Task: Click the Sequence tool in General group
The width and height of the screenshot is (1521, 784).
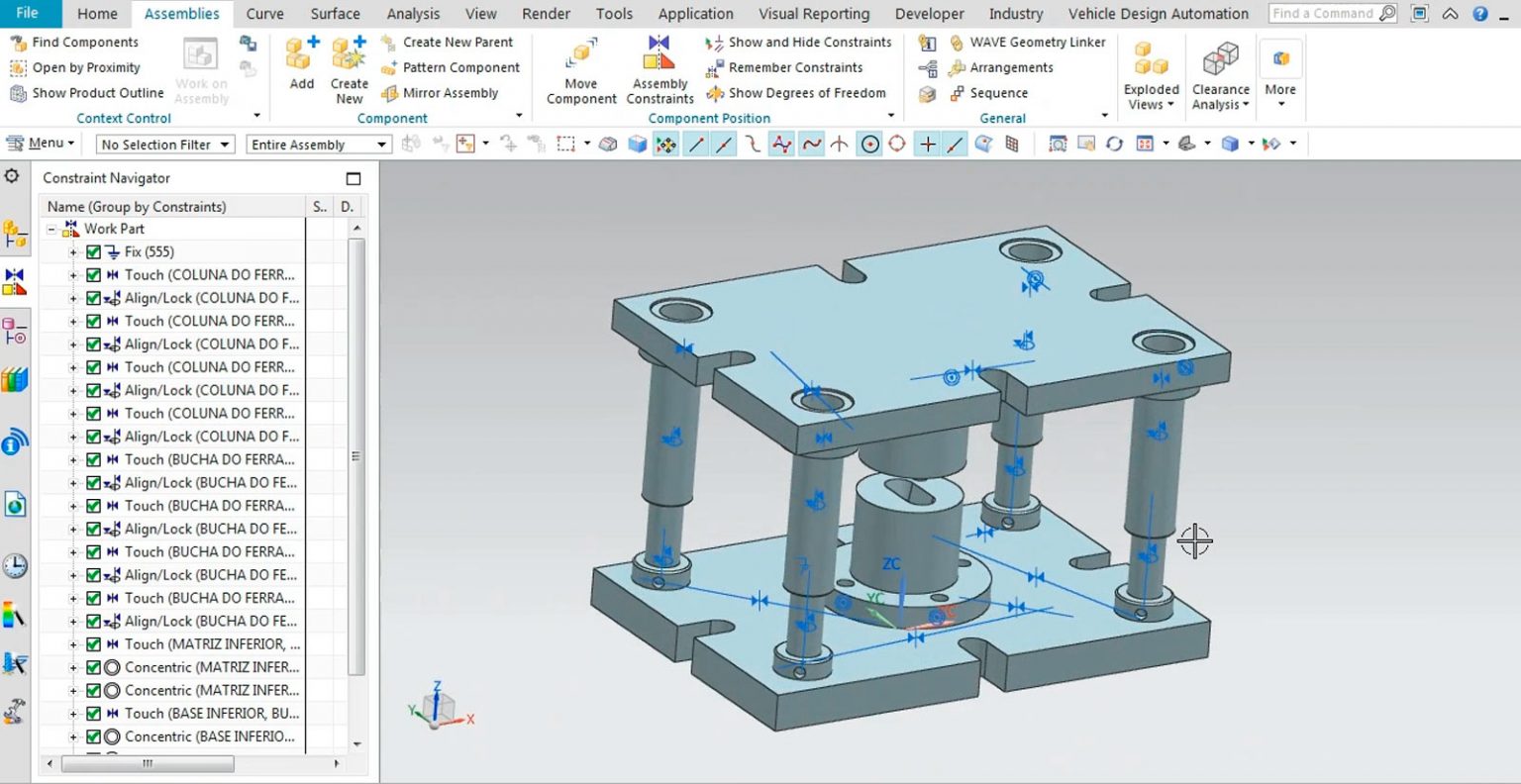Action: 994,93
